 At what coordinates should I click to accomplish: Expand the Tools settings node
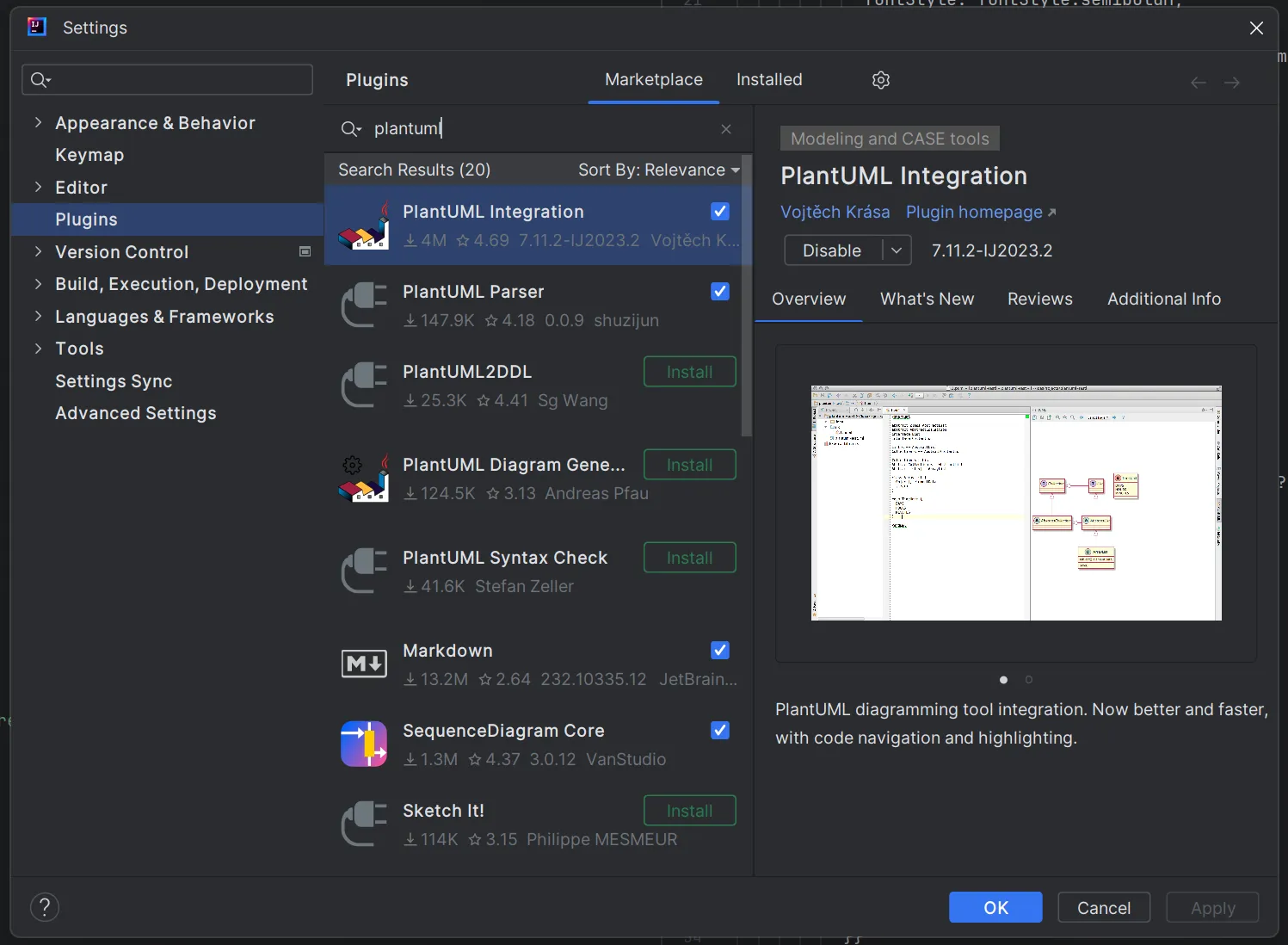(x=38, y=348)
